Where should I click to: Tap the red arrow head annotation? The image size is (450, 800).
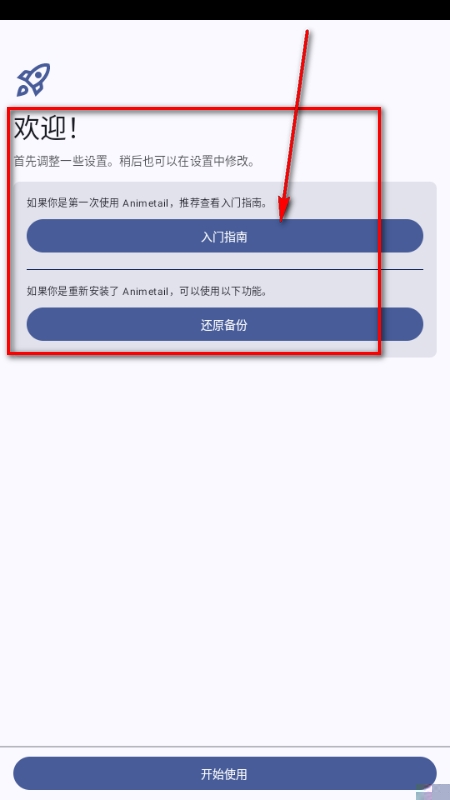click(284, 210)
